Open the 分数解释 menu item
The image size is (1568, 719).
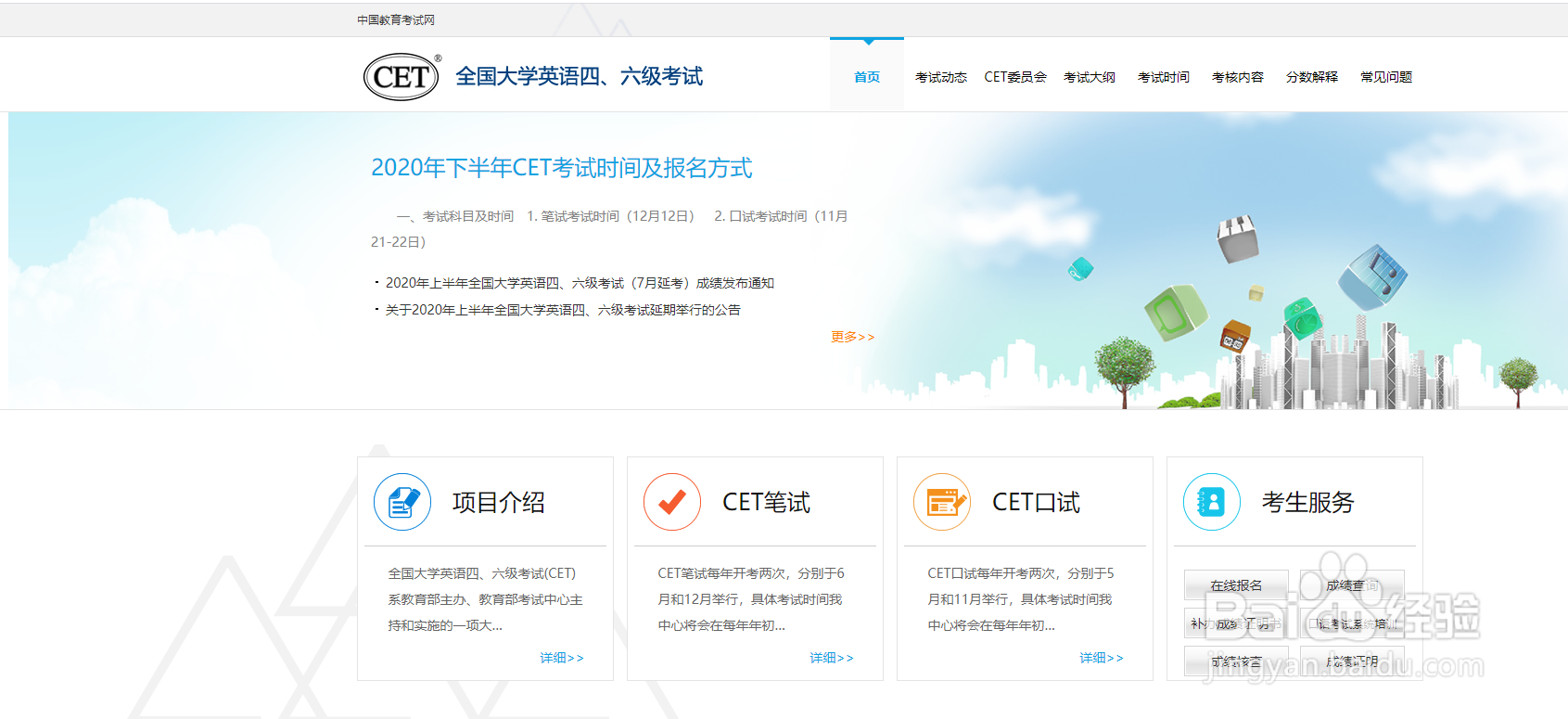coord(1312,77)
